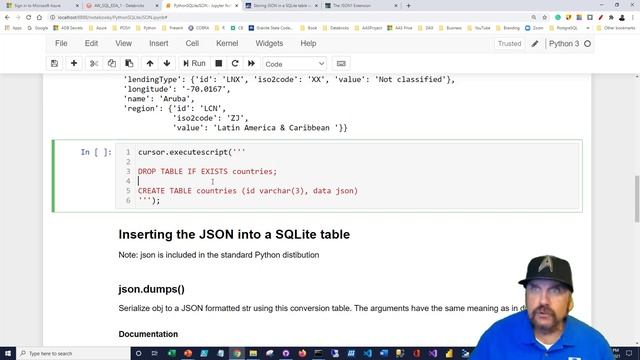This screenshot has height=360, width=640.
Task: Go back in the browser
Action: tap(7, 18)
